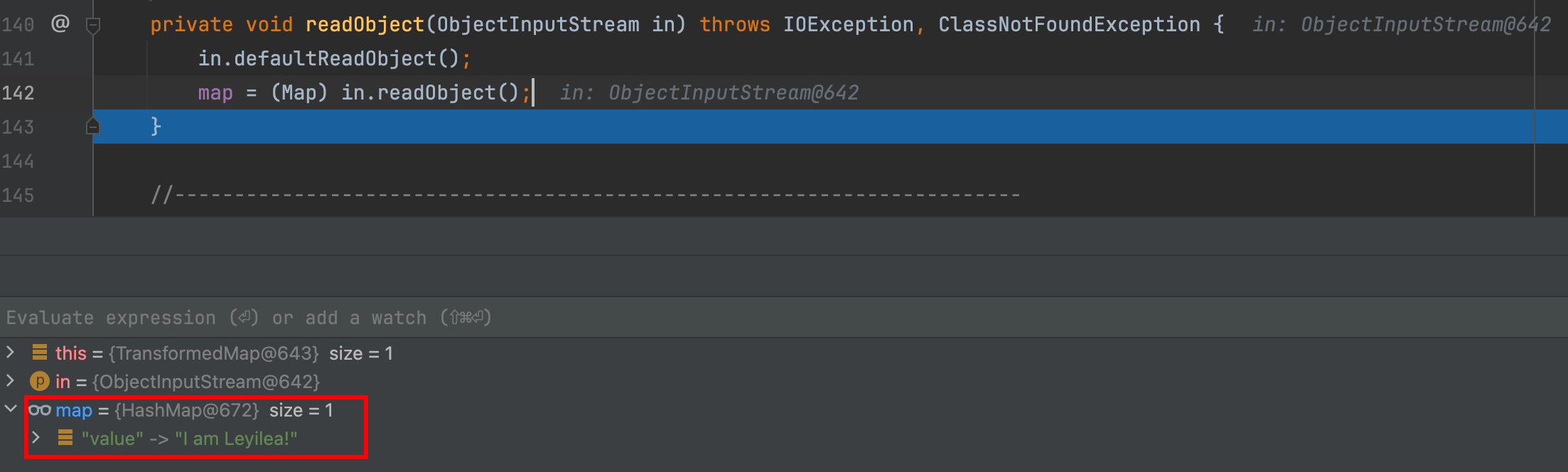Click the field icon beside 'this' variable
Screen dimensions: 1568x472
click(40, 353)
